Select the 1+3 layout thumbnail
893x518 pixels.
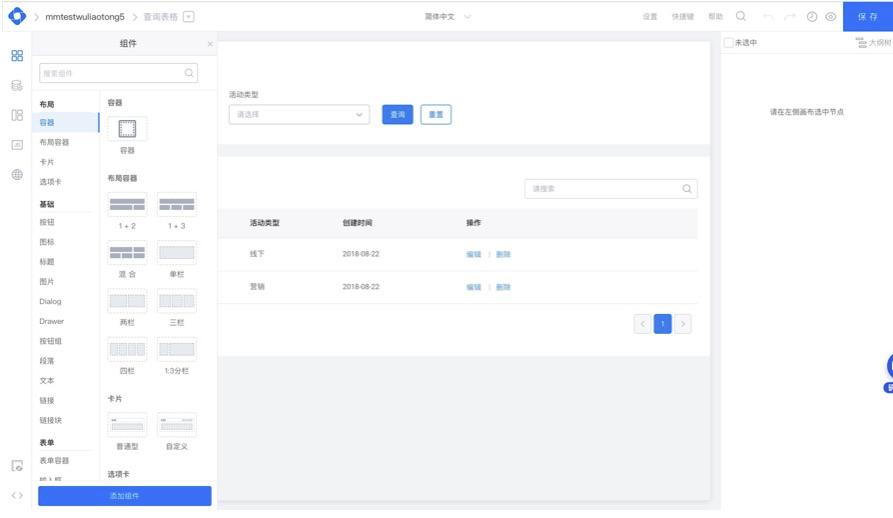[x=177, y=204]
